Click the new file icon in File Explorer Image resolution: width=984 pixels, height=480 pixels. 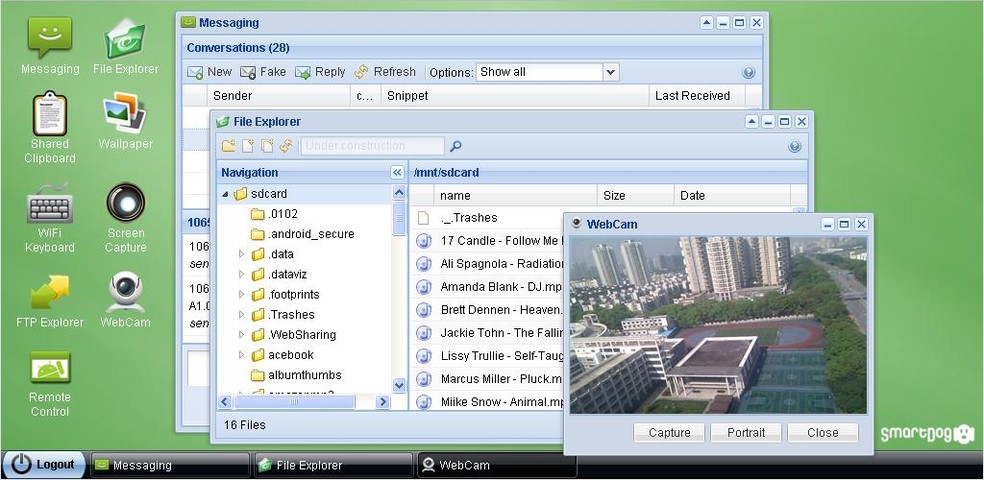pos(248,146)
